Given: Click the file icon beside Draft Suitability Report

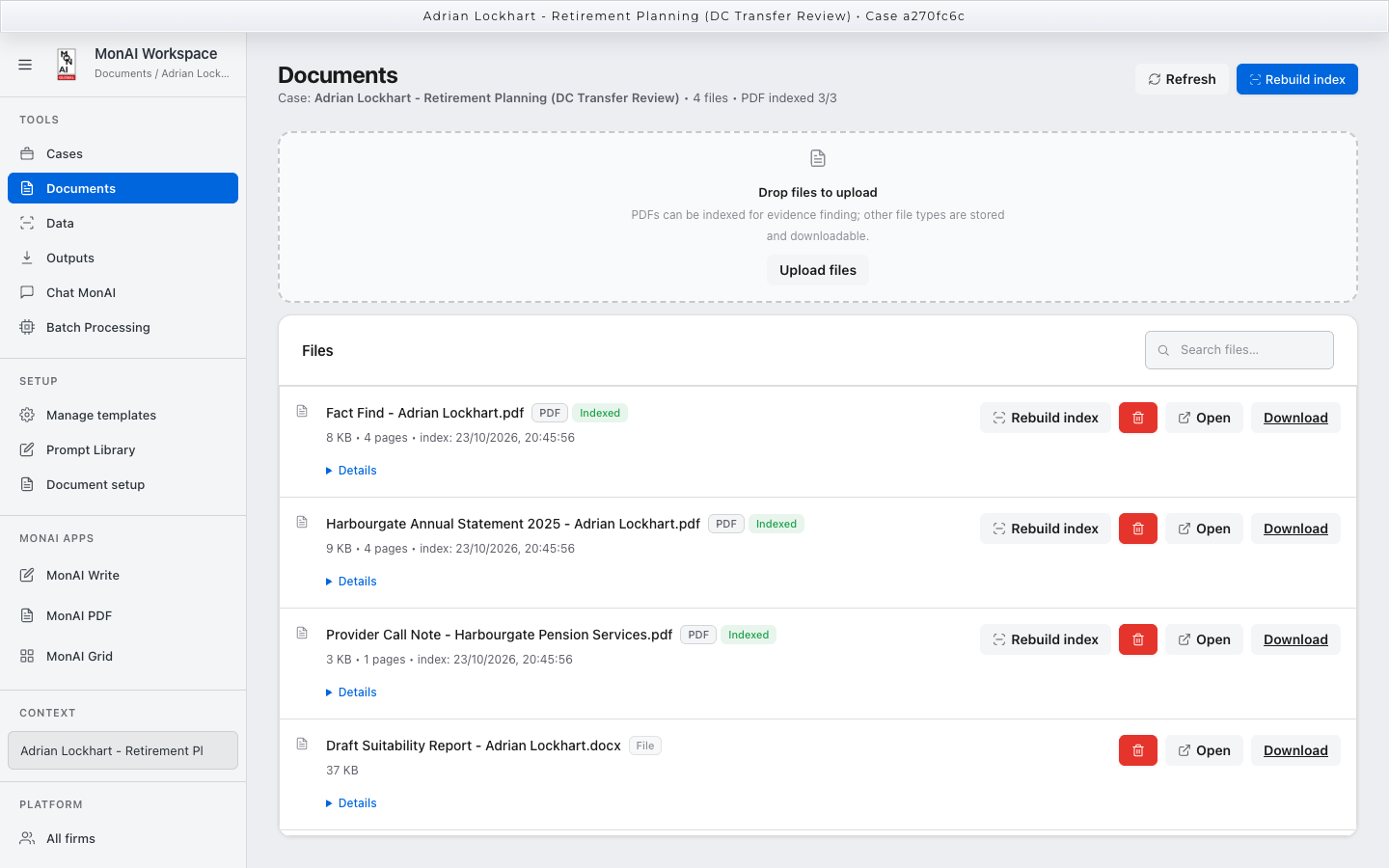Looking at the screenshot, I should click(x=302, y=745).
